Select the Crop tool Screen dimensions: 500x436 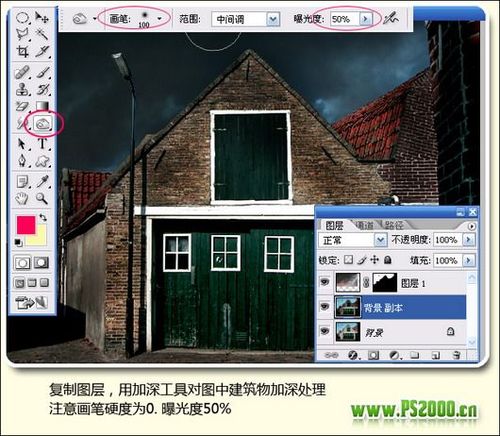(23, 52)
